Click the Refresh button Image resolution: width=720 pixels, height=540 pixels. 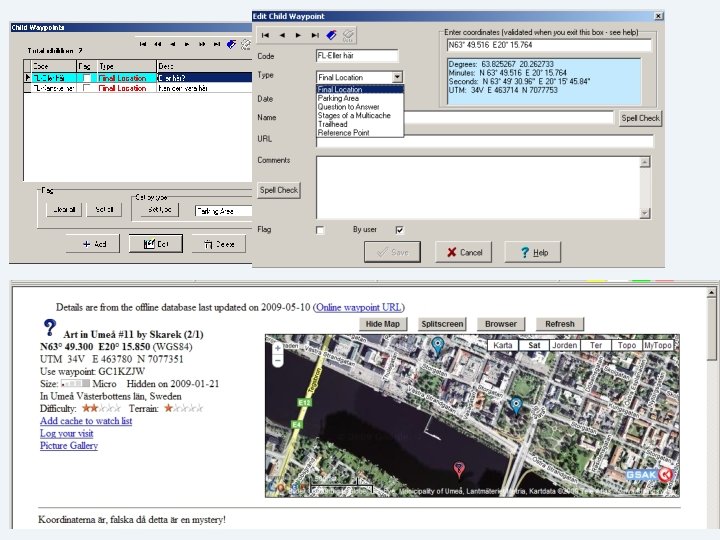(560, 324)
